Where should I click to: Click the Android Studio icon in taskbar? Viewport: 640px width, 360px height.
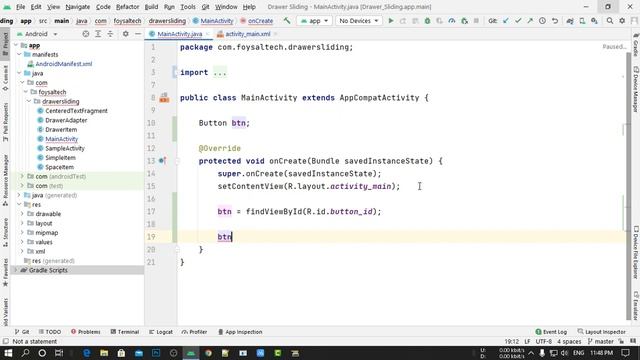tap(191, 353)
